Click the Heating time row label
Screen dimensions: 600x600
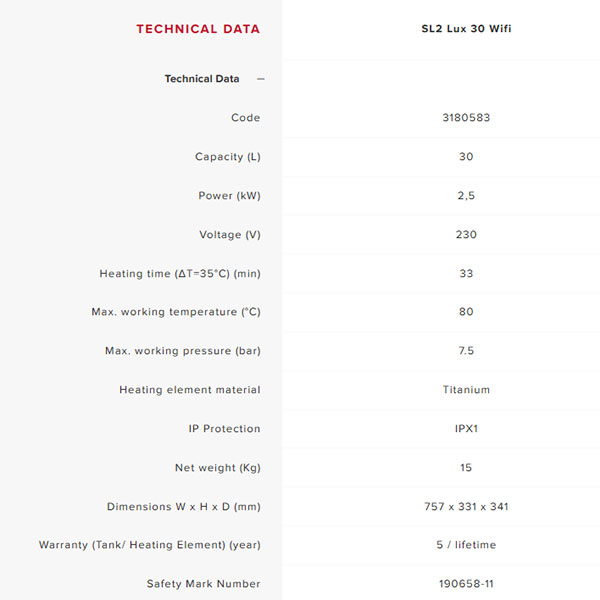click(180, 274)
